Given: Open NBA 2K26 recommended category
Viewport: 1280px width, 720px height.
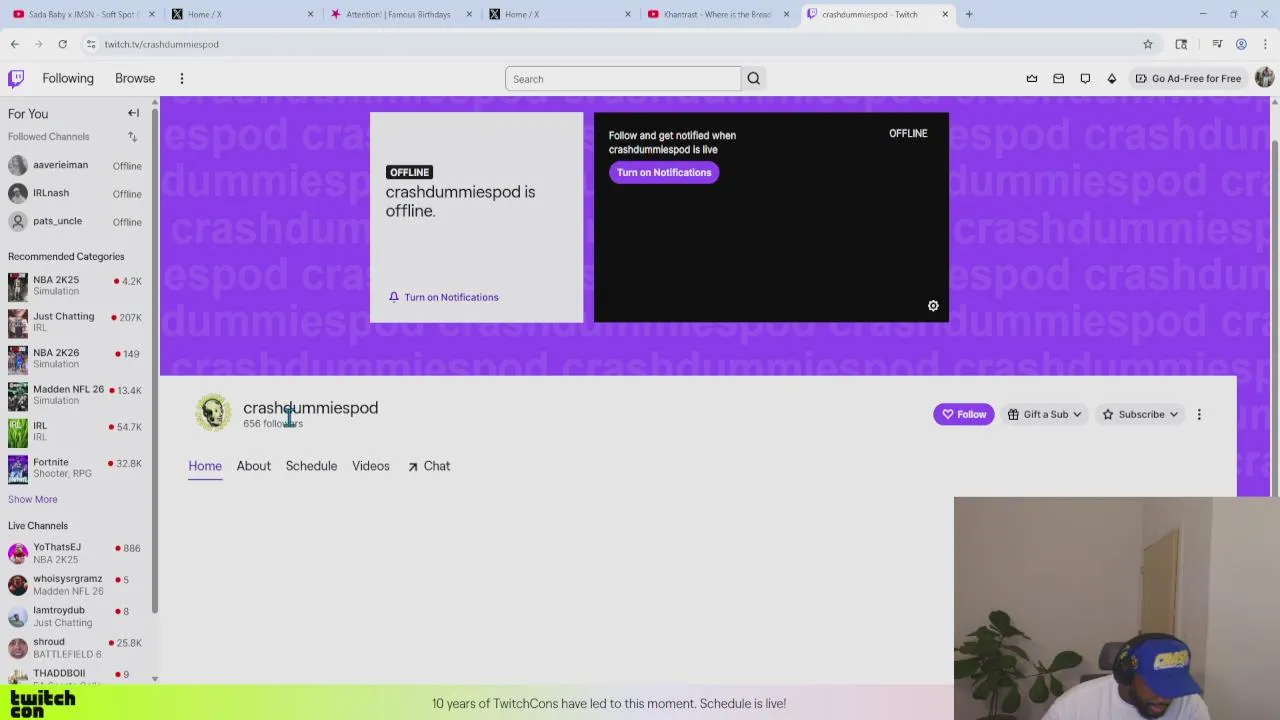Looking at the screenshot, I should (75, 358).
